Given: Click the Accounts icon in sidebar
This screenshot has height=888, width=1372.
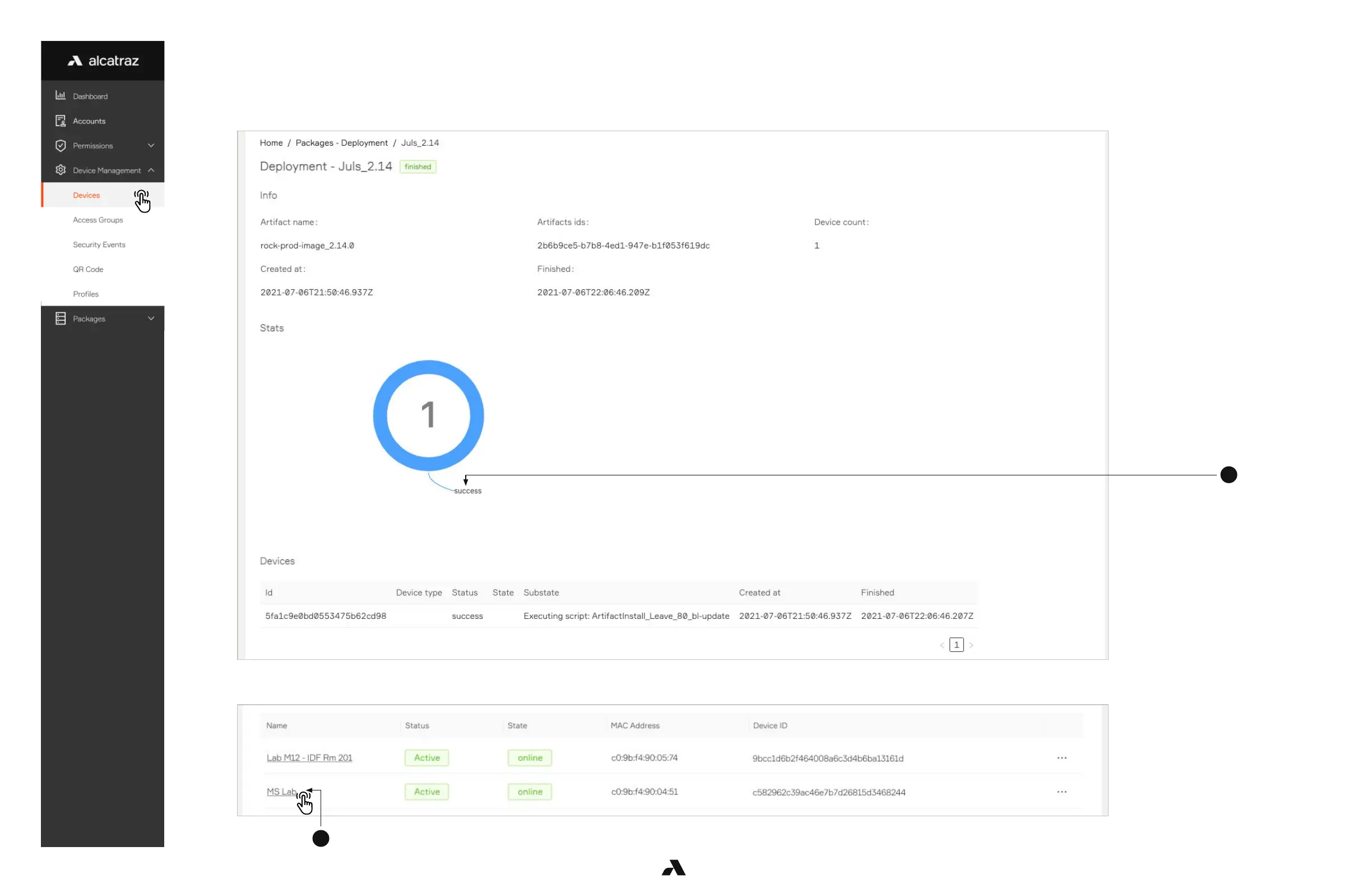Looking at the screenshot, I should (x=61, y=121).
